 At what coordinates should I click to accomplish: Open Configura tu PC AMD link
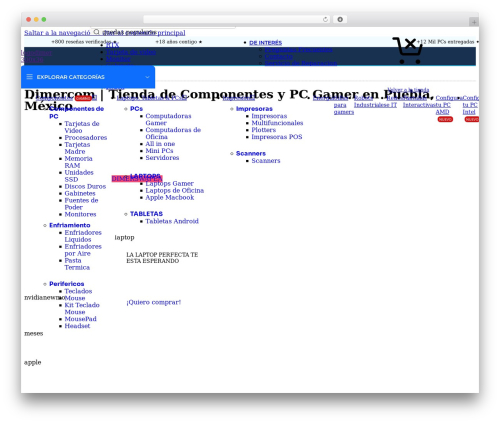pos(443,105)
